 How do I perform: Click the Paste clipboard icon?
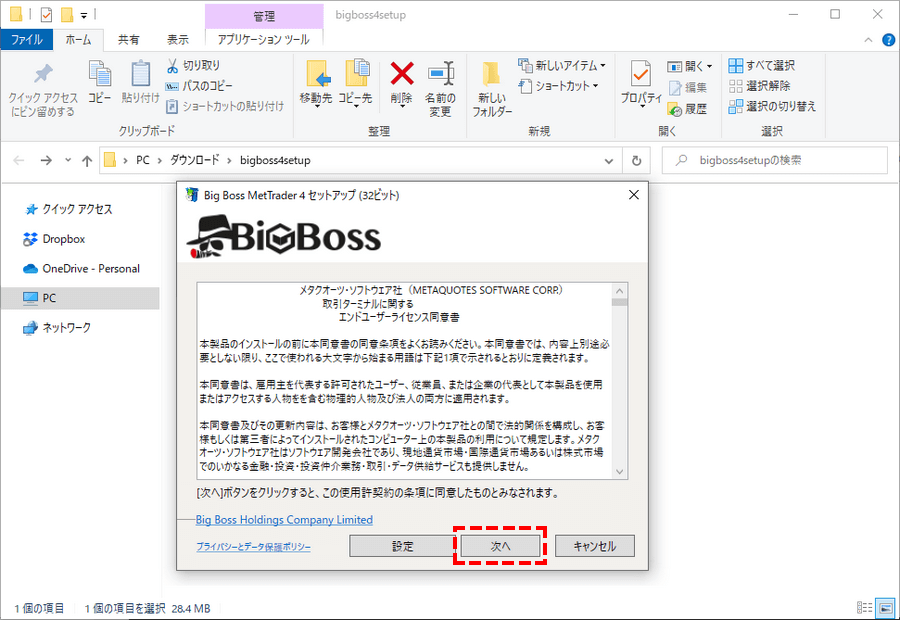point(141,74)
